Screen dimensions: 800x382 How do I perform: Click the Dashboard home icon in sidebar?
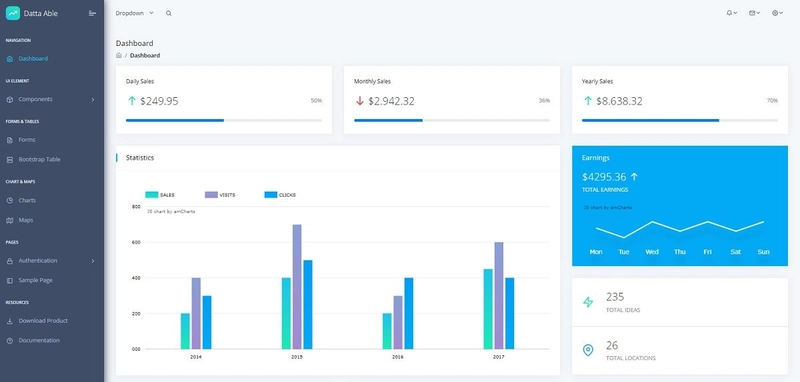click(x=10, y=59)
